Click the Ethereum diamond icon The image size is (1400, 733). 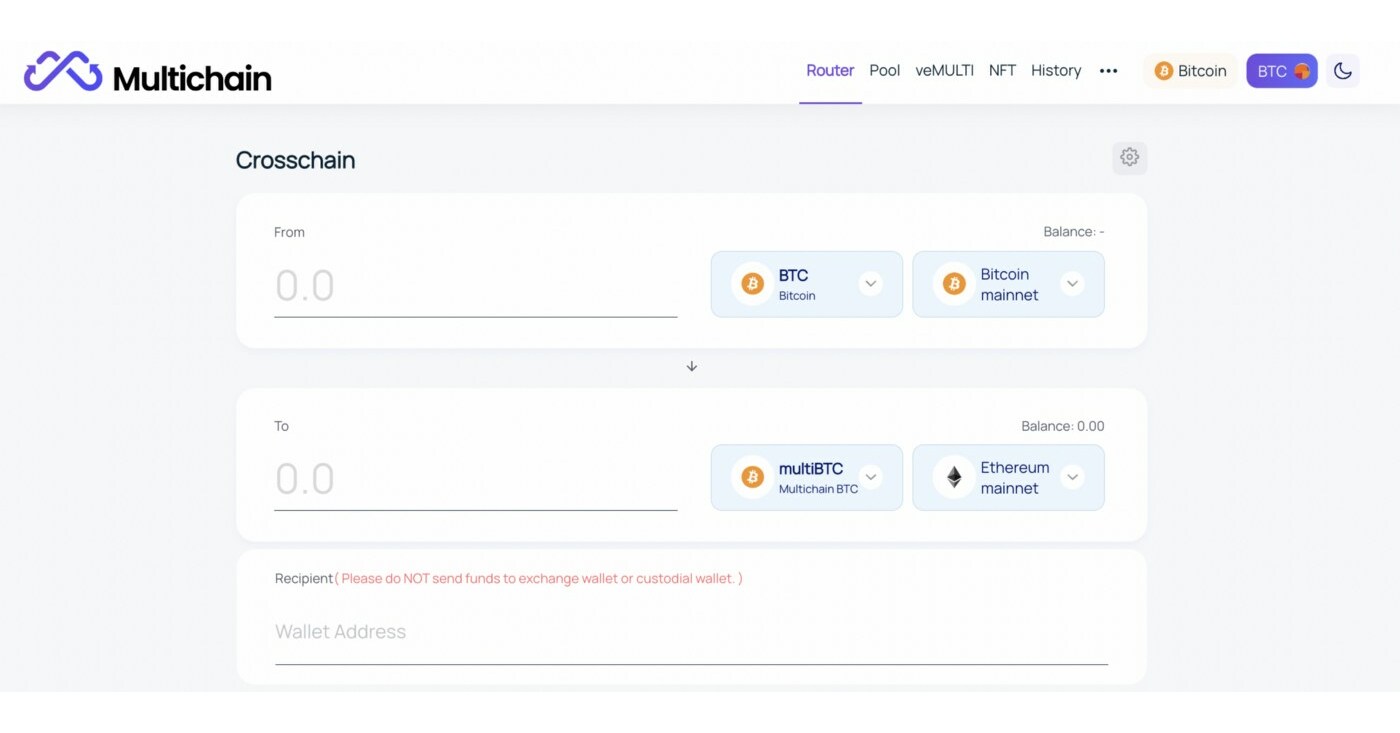tap(954, 478)
